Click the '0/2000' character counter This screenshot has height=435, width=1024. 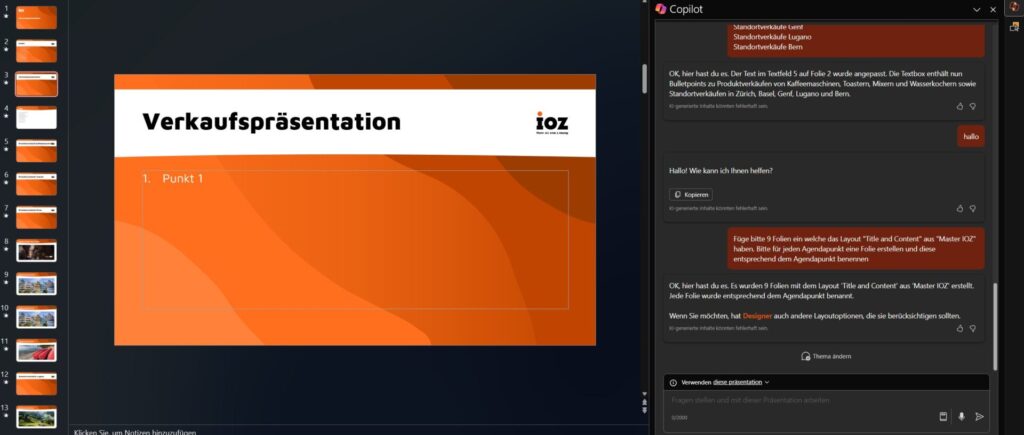679,418
